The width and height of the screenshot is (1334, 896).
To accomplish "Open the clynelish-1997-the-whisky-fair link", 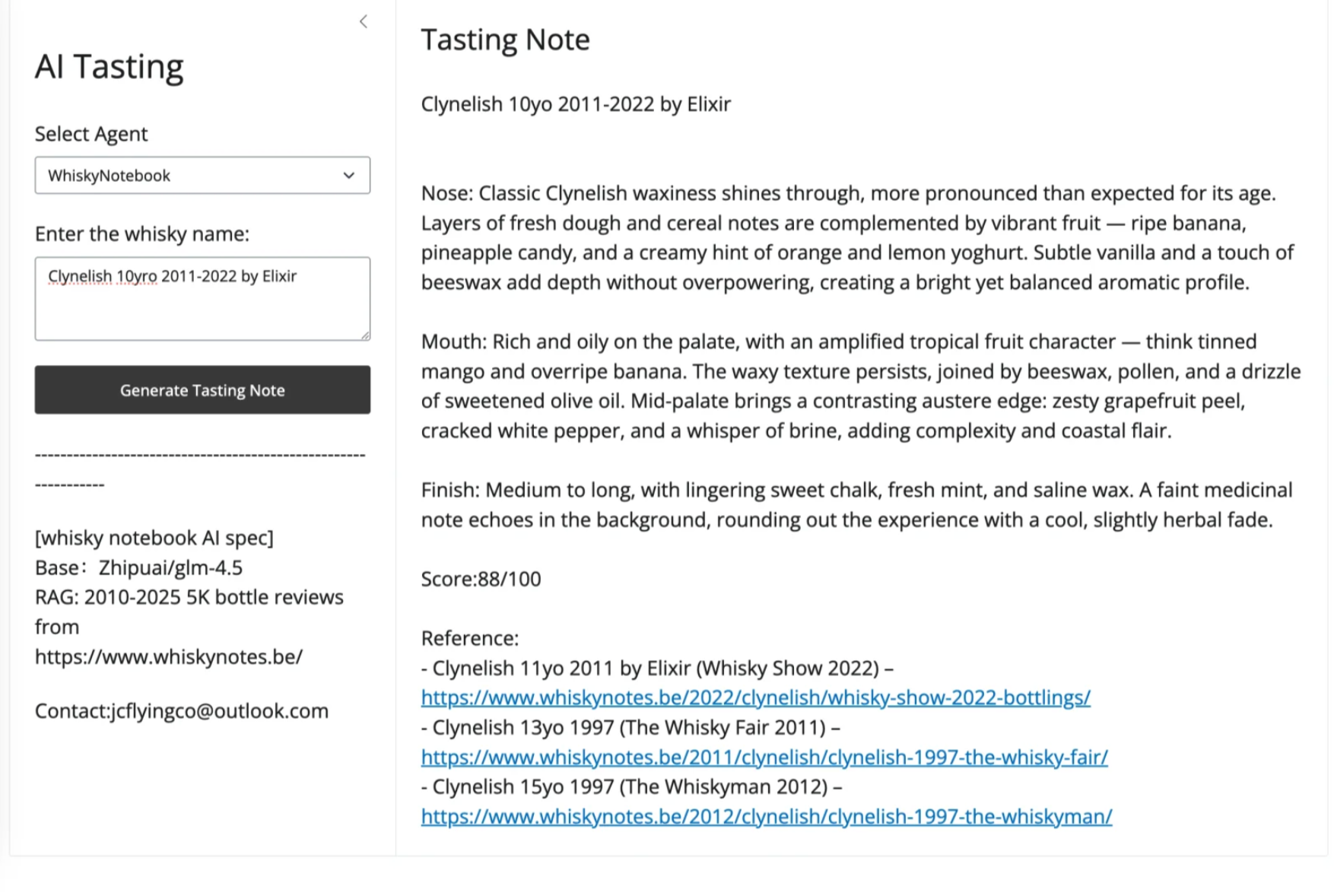I will click(764, 757).
